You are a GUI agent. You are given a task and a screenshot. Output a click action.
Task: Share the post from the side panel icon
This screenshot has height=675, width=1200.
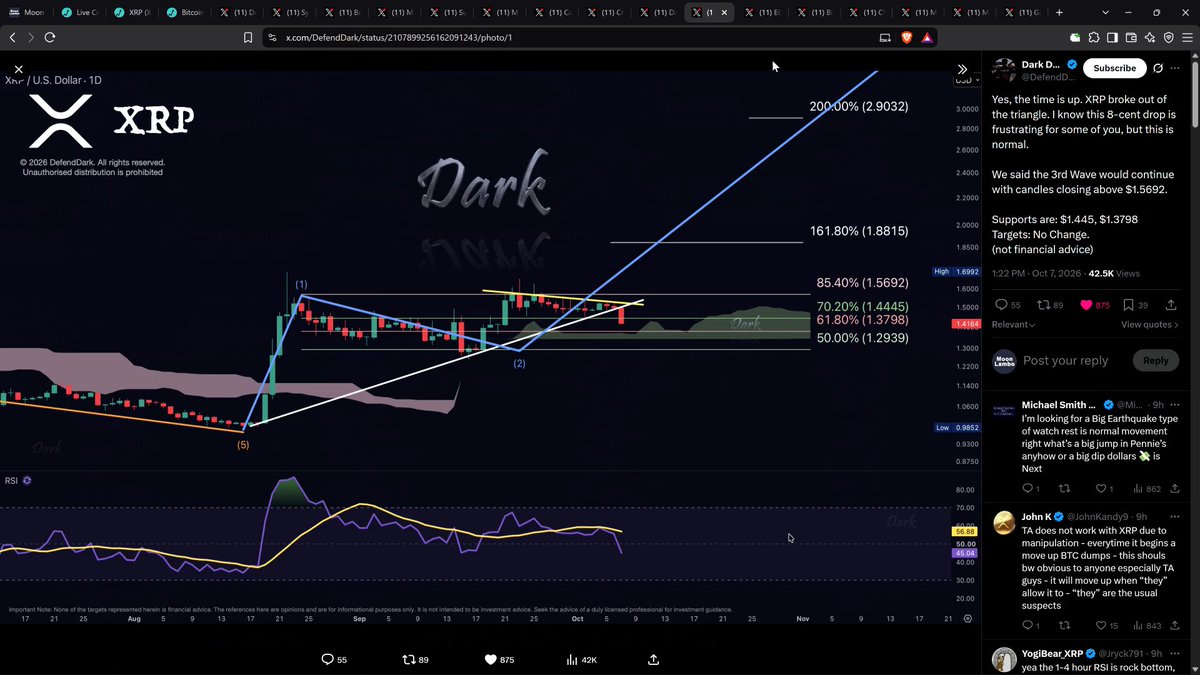point(1172,305)
